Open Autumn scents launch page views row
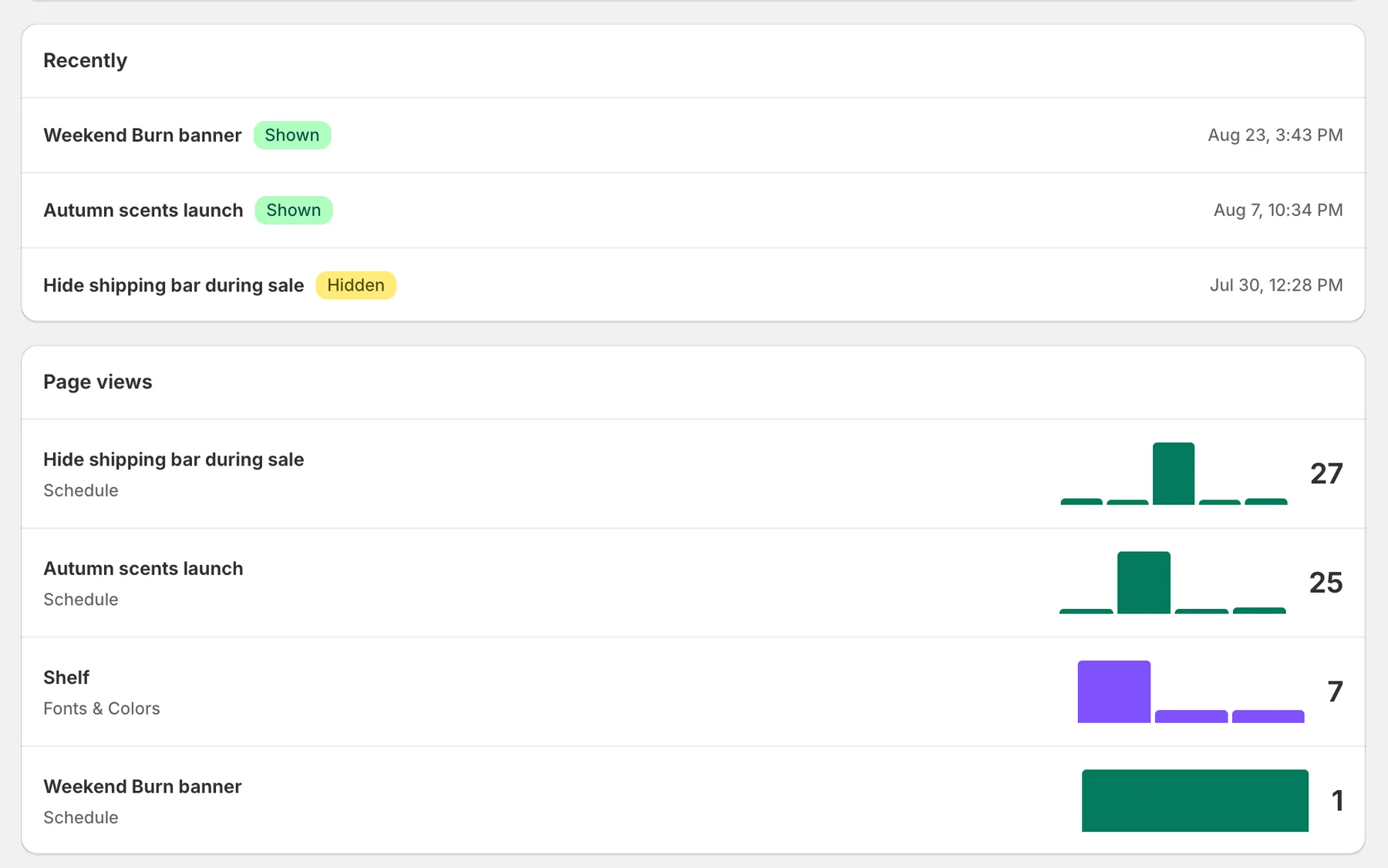Viewport: 1388px width, 868px height. (693, 583)
